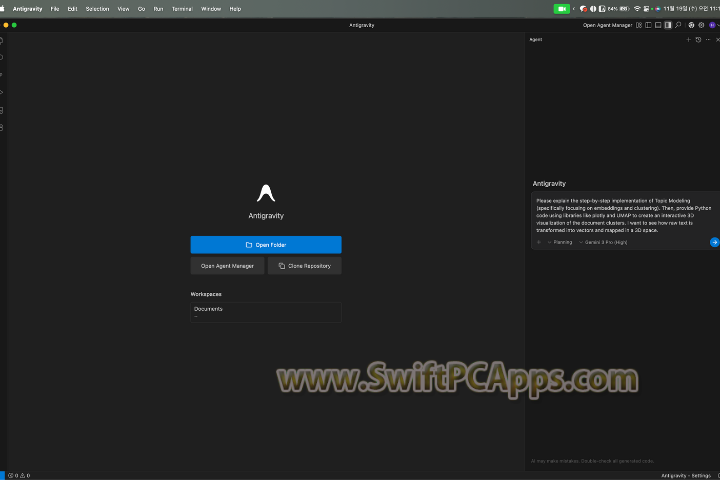The width and height of the screenshot is (720, 480).
Task: Open the File menu
Action: [55, 9]
